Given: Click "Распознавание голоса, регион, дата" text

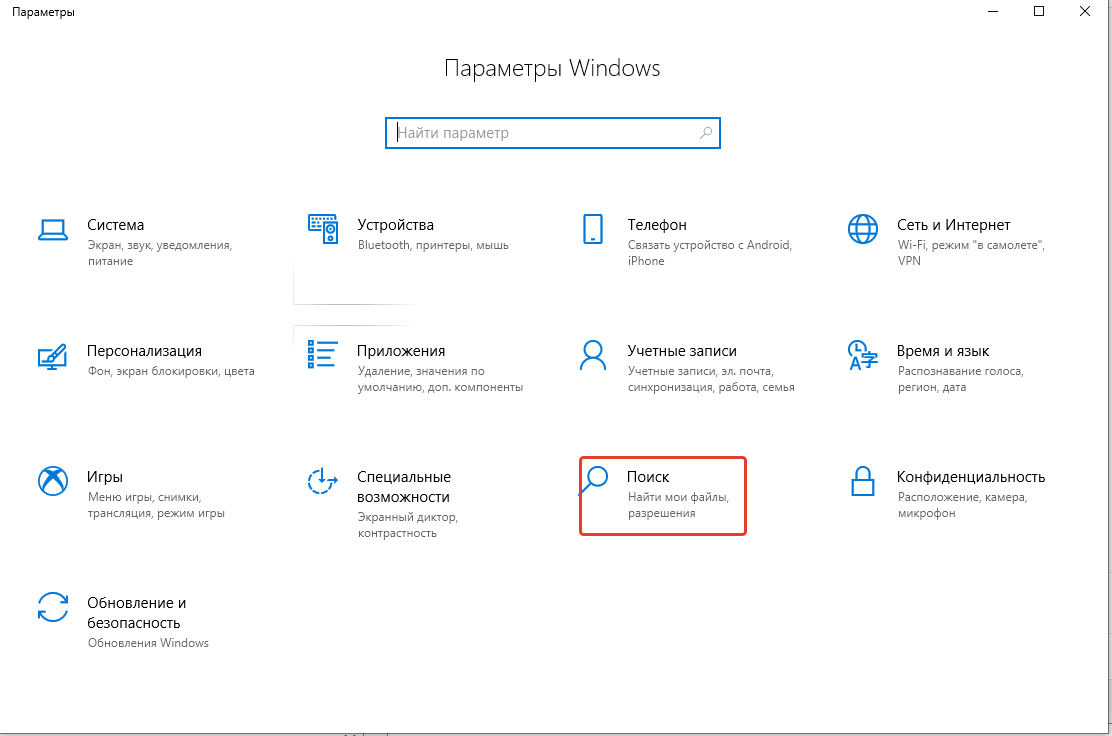Looking at the screenshot, I should coord(961,379).
